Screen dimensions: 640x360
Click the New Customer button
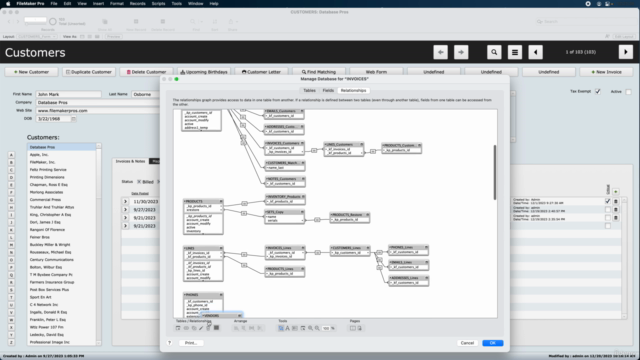pos(31,72)
